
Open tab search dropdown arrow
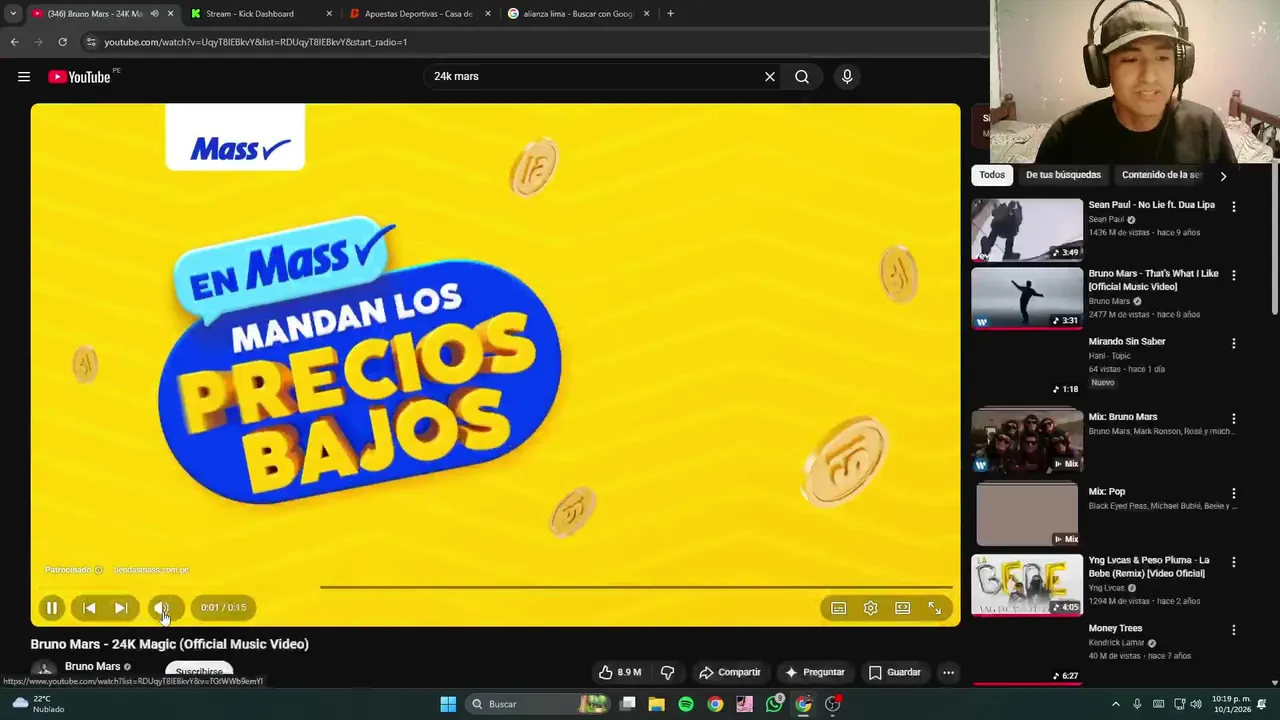[12, 14]
